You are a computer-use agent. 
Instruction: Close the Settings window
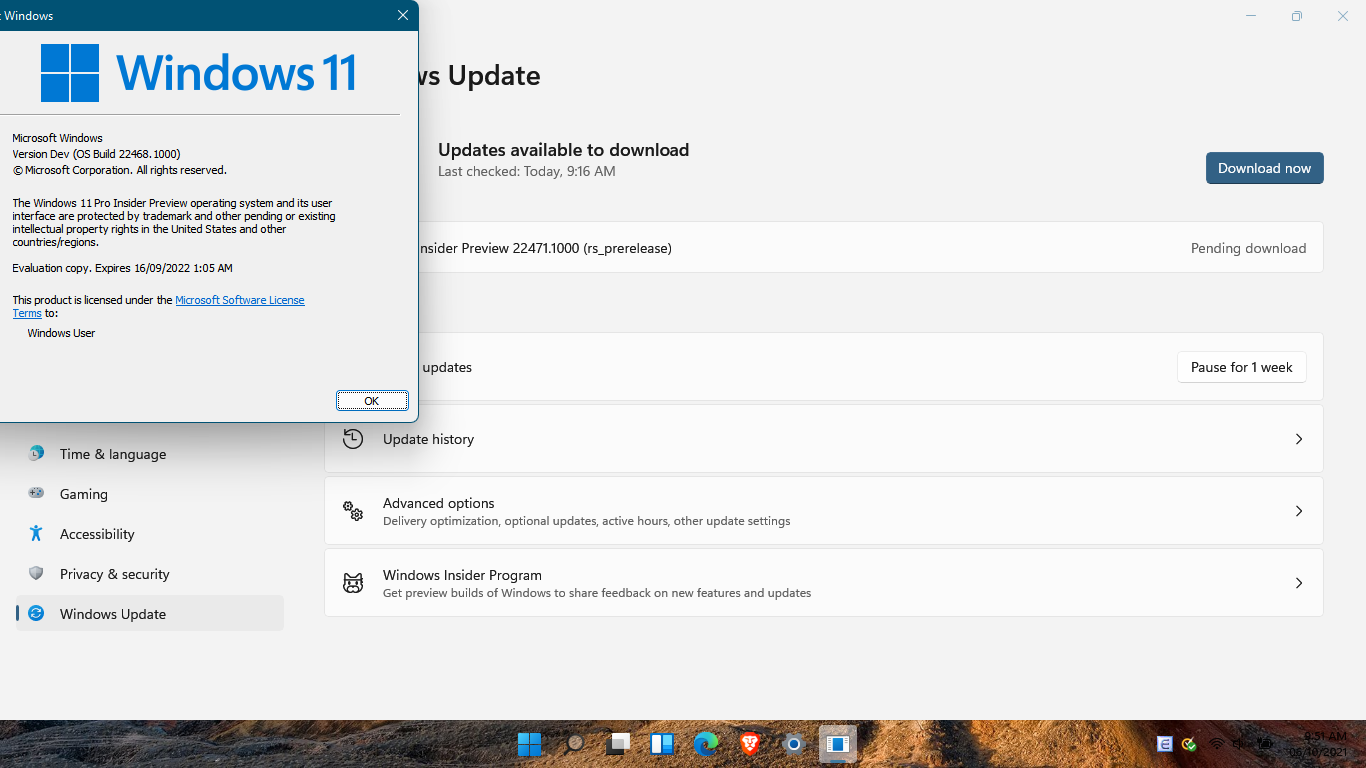[x=1343, y=16]
